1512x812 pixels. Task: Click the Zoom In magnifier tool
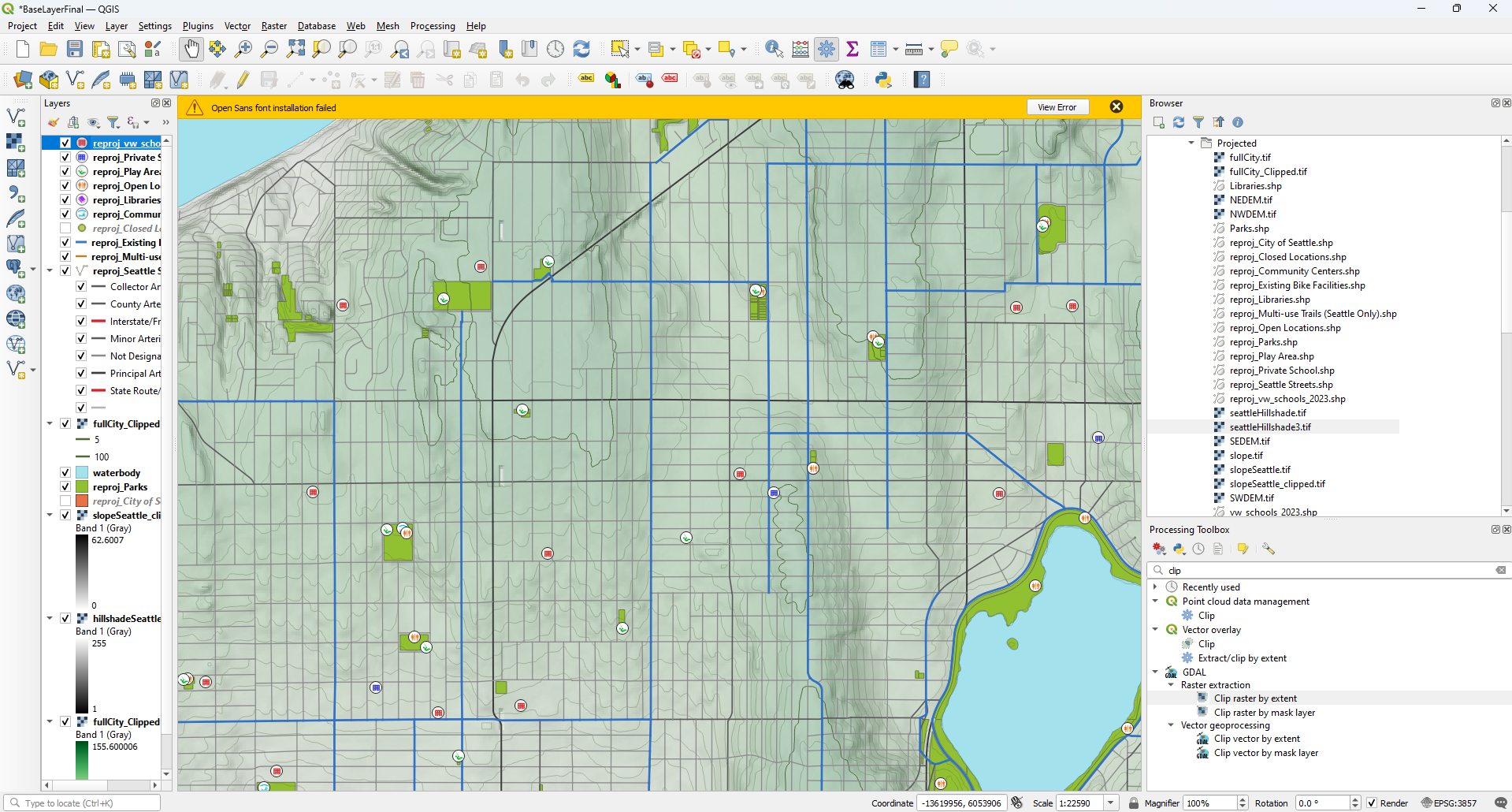(x=243, y=50)
